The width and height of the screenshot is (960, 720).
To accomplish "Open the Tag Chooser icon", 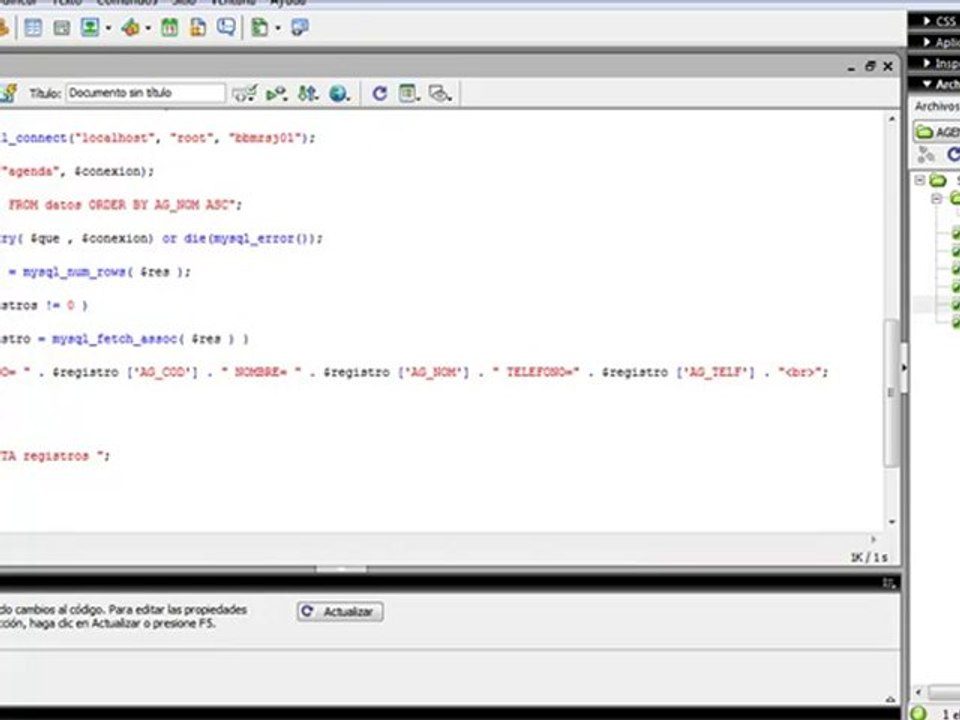I will click(299, 28).
